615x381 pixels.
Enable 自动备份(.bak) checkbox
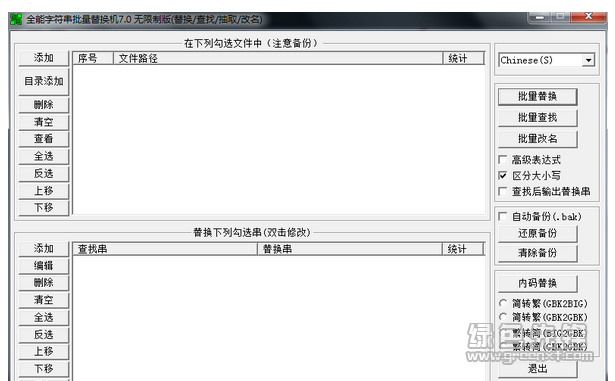click(503, 217)
